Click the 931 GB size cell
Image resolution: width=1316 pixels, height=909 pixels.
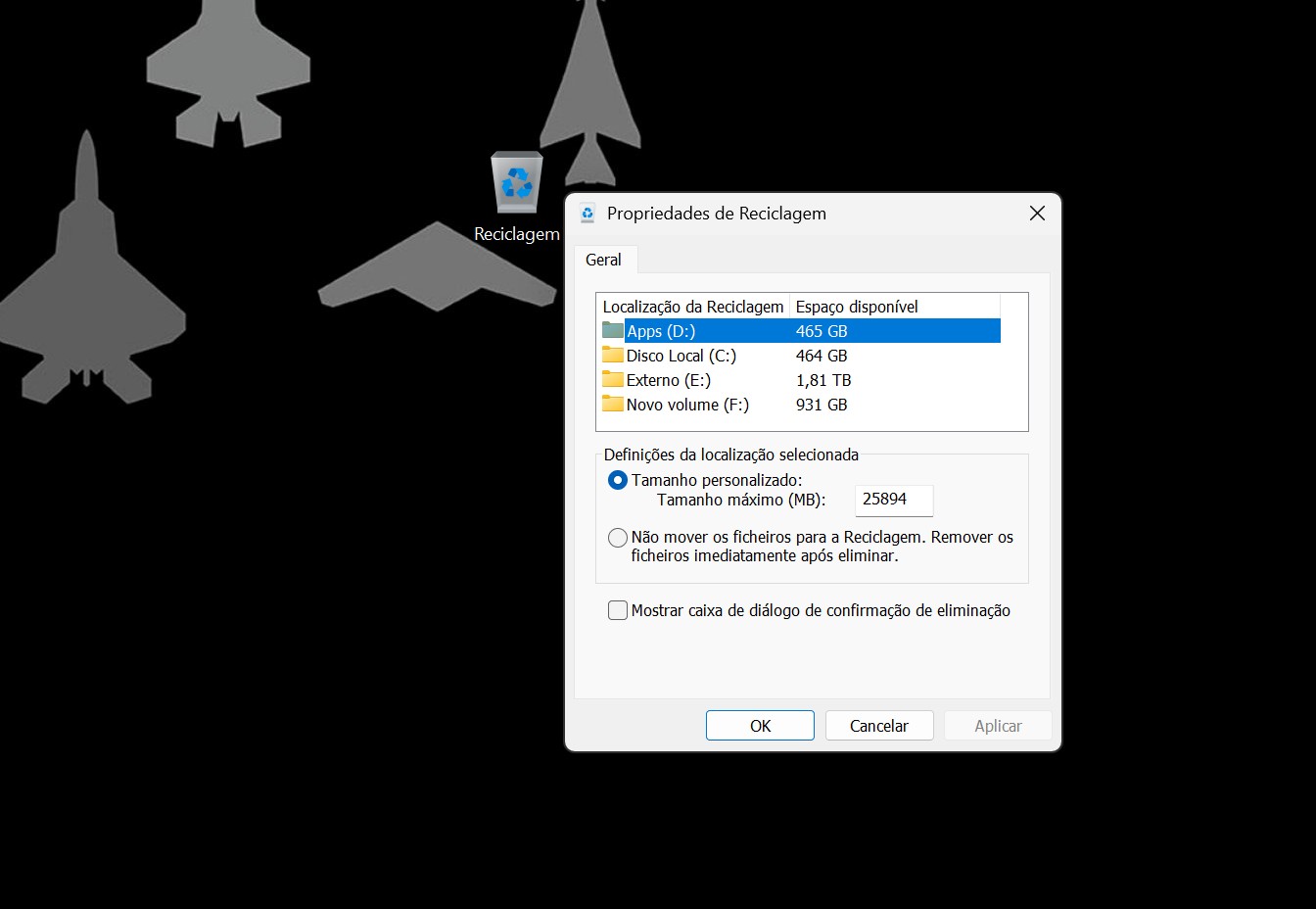(x=822, y=405)
